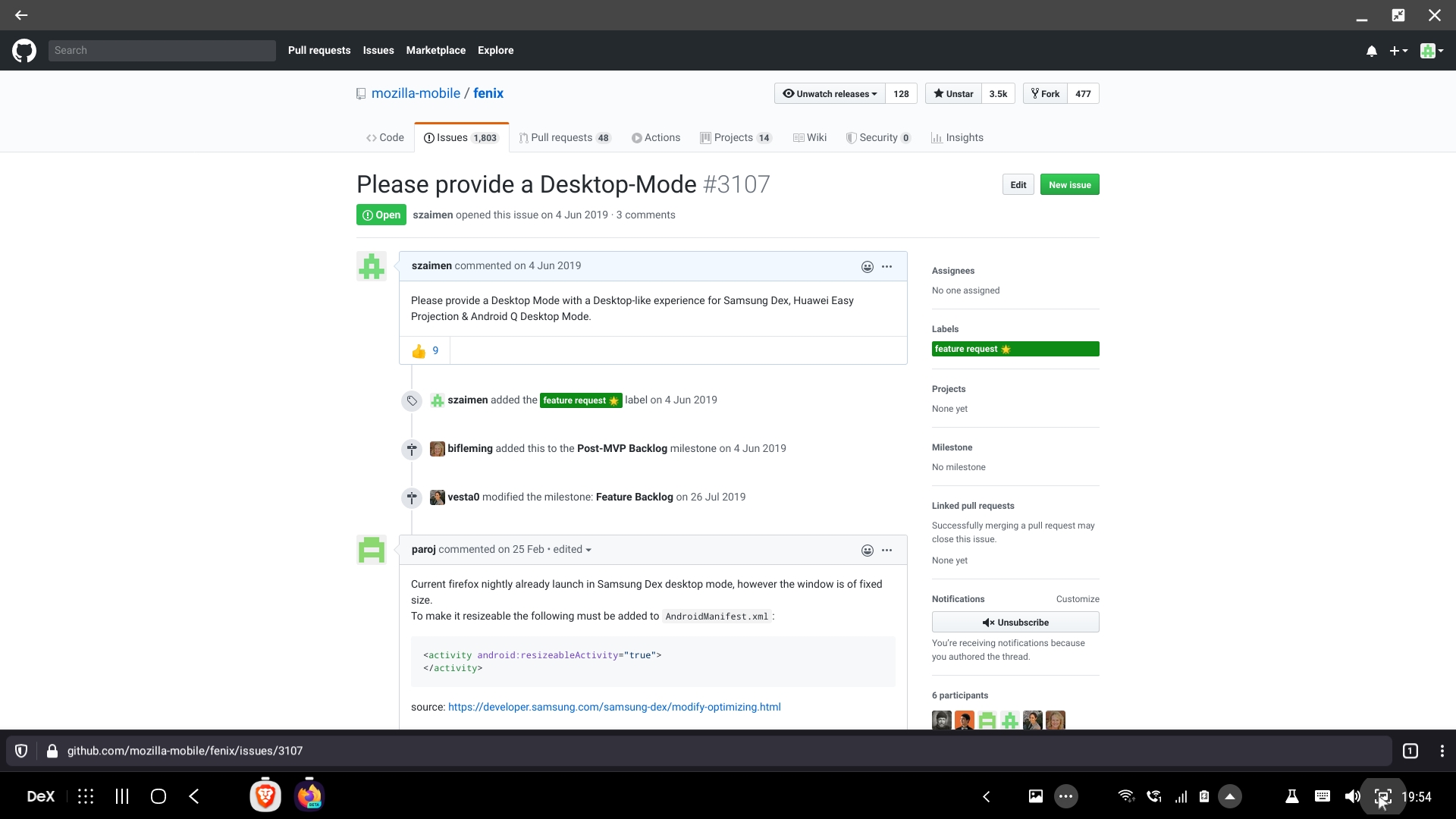Open Firefox tracking protection shield
This screenshot has width=1456, height=819.
[x=21, y=751]
